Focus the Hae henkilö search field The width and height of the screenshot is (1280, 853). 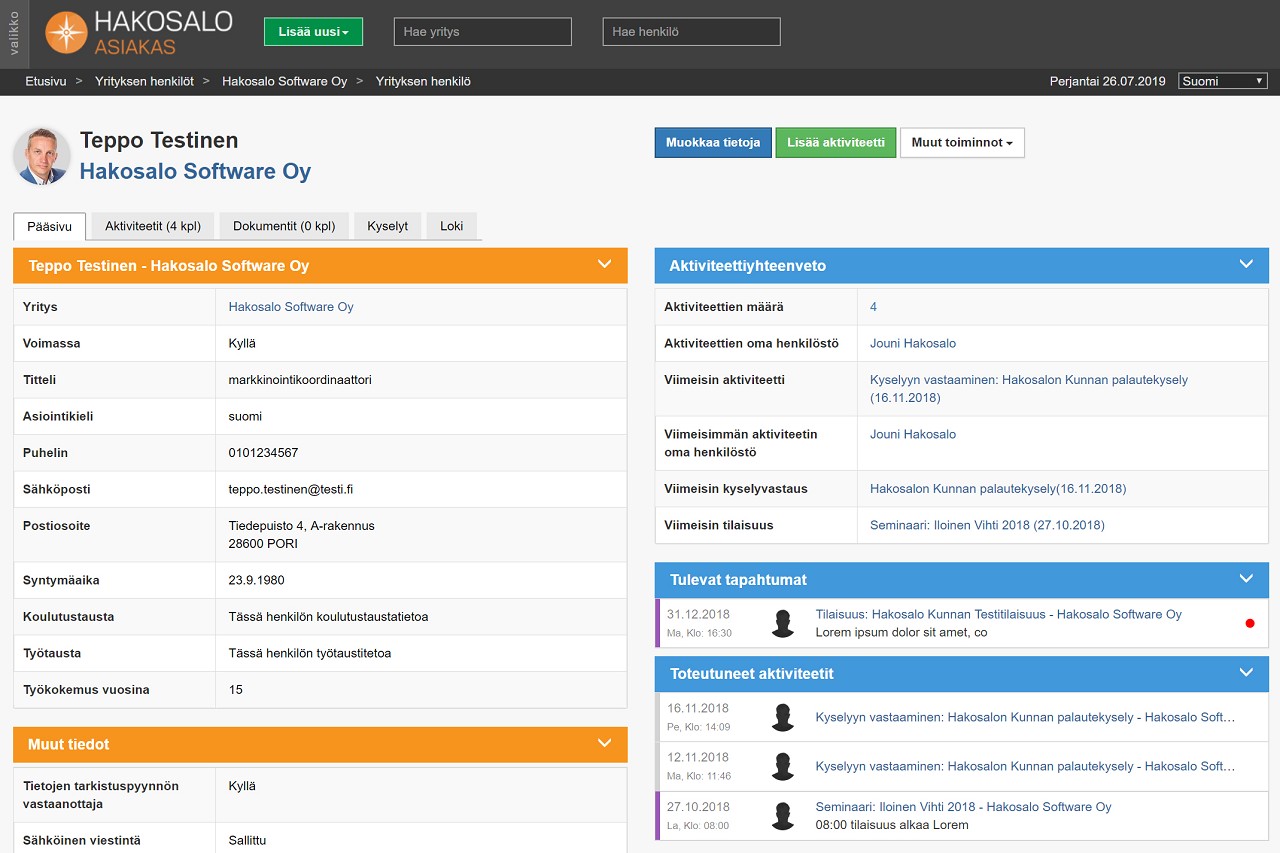click(692, 32)
